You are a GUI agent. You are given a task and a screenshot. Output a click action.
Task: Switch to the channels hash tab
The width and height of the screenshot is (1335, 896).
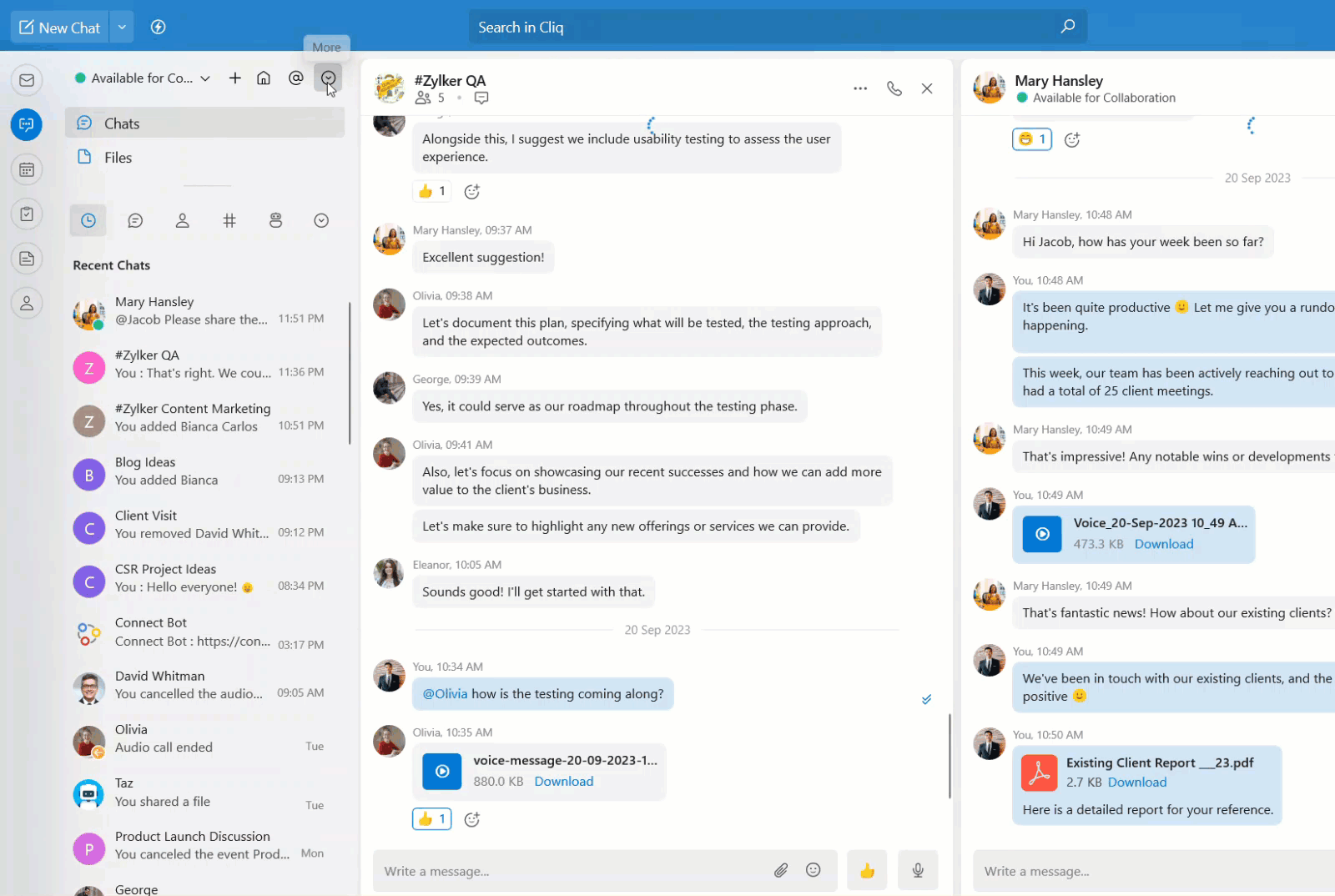(229, 220)
